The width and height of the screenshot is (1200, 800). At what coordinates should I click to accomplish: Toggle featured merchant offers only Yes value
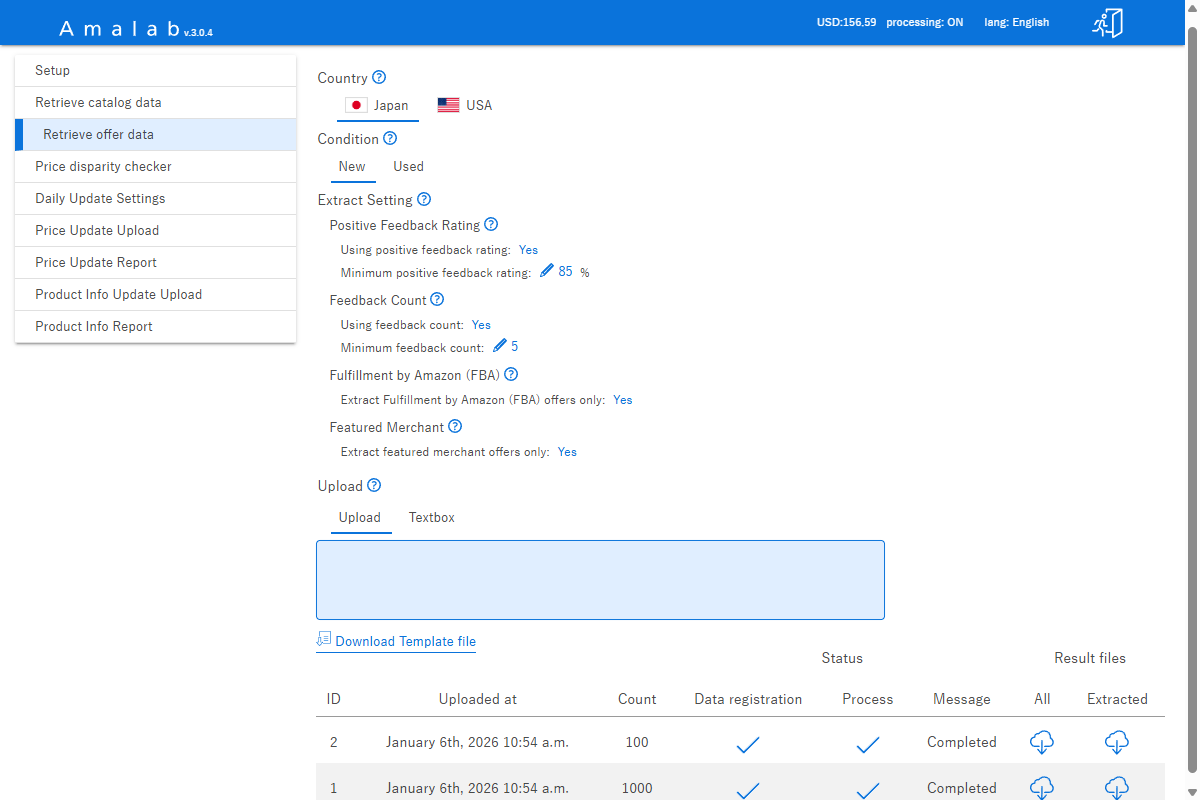point(567,452)
